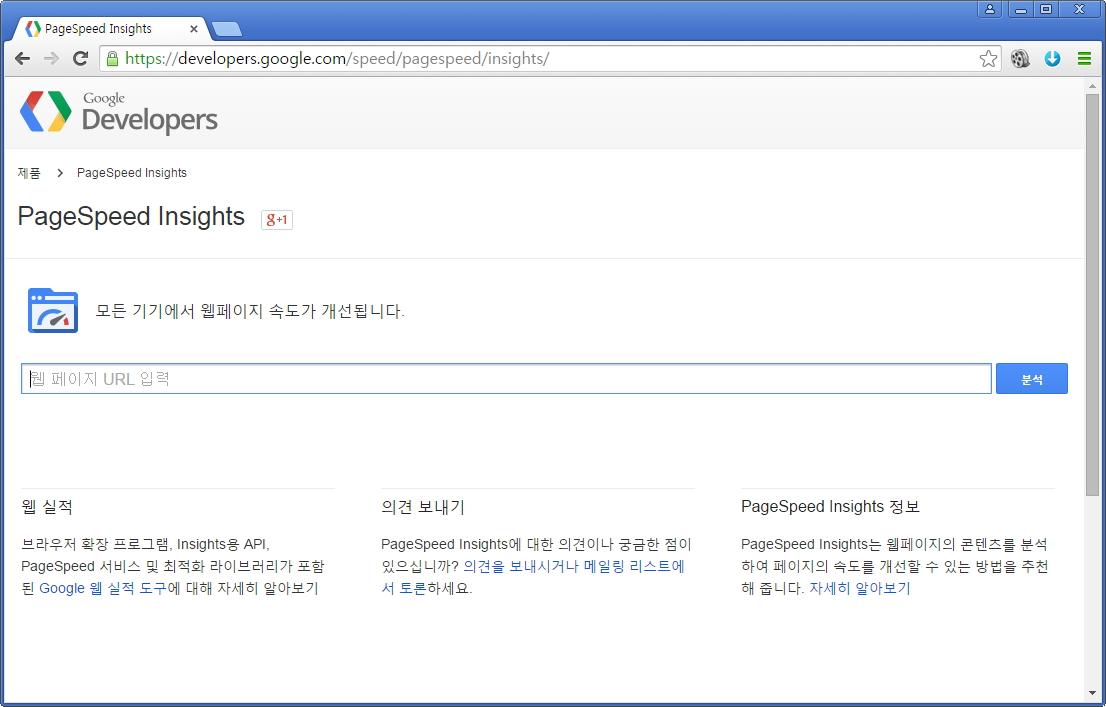
Task: Click the blue download arrow extension icon
Action: click(1052, 59)
